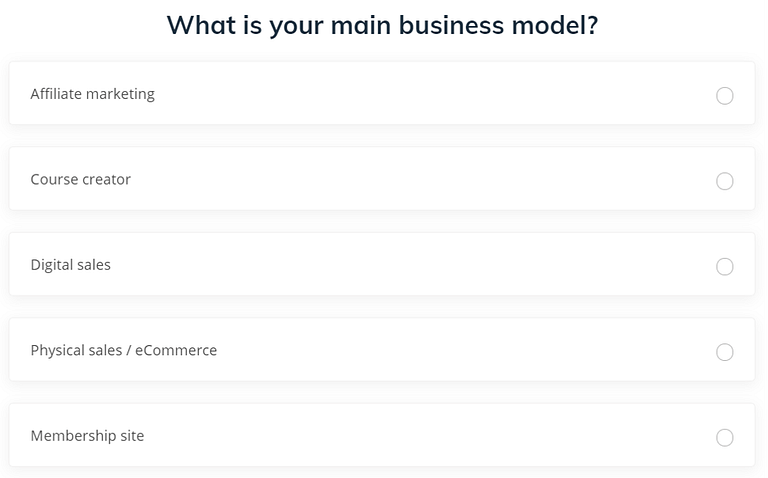Click the middle of the Membership site card
This screenshot has height=478, width=768.
pos(382,436)
